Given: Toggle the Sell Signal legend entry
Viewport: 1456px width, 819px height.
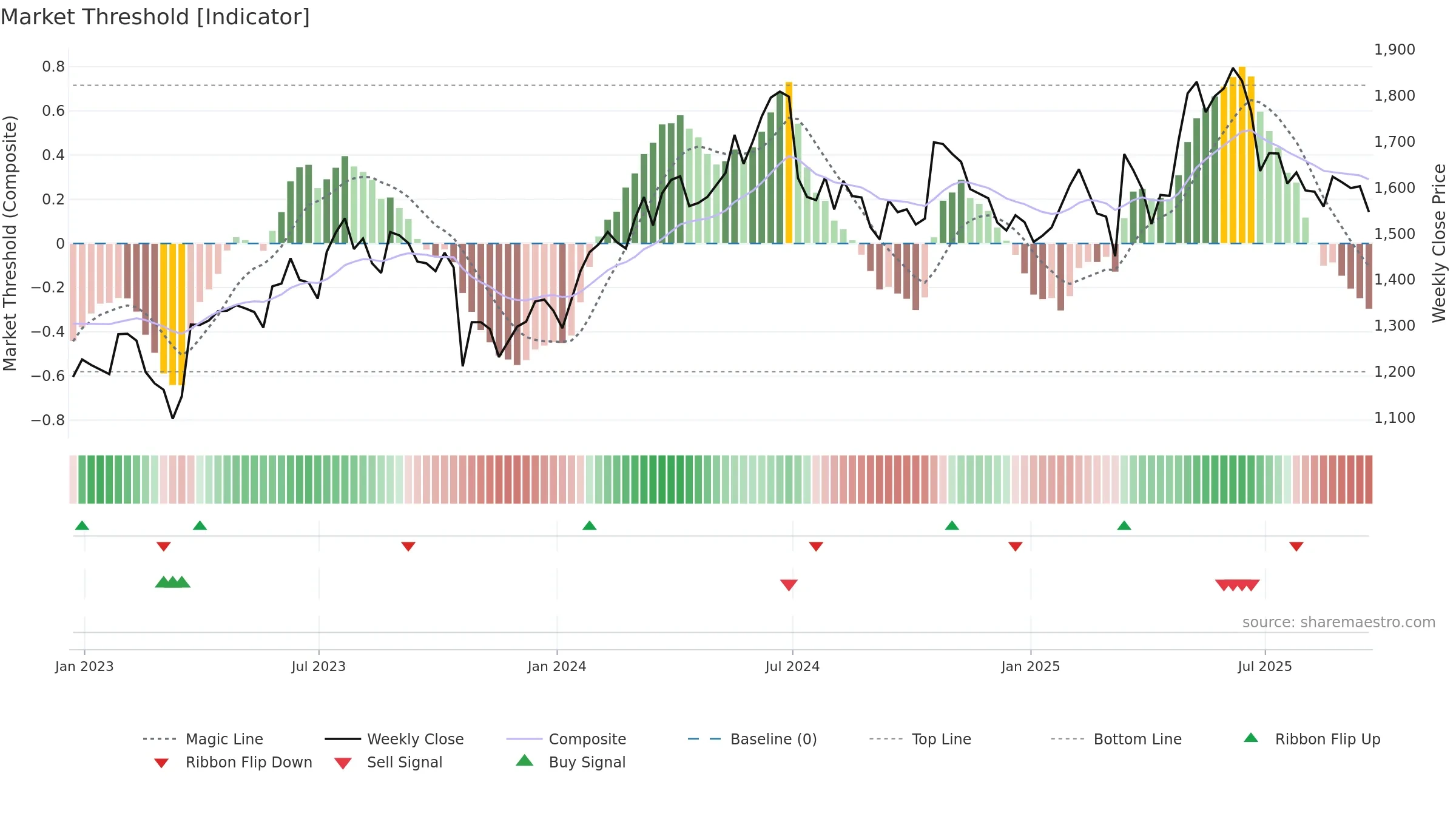Looking at the screenshot, I should 388,762.
